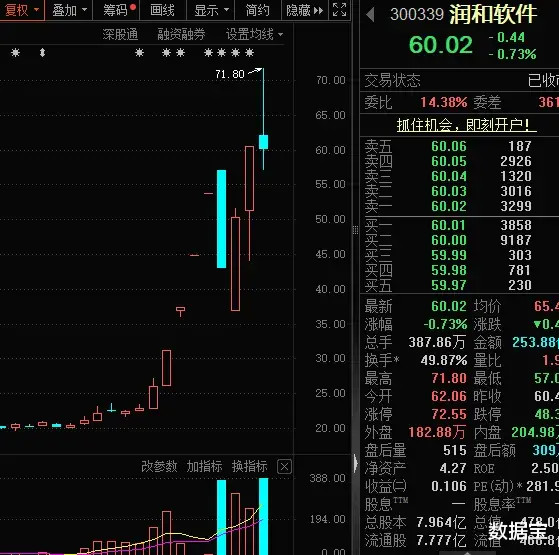Click the panel divider grip handle

(x=355, y=230)
